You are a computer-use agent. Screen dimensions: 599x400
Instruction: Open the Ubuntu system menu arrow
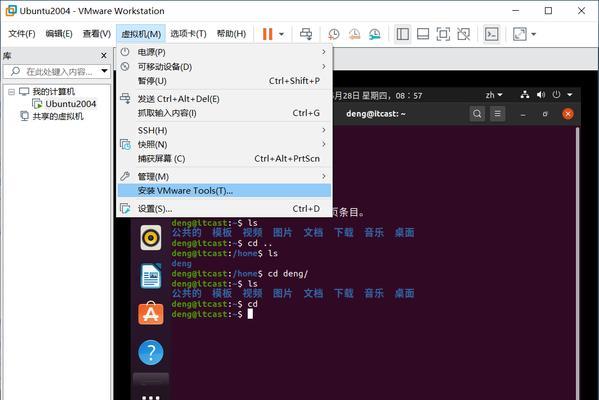click(x=570, y=94)
